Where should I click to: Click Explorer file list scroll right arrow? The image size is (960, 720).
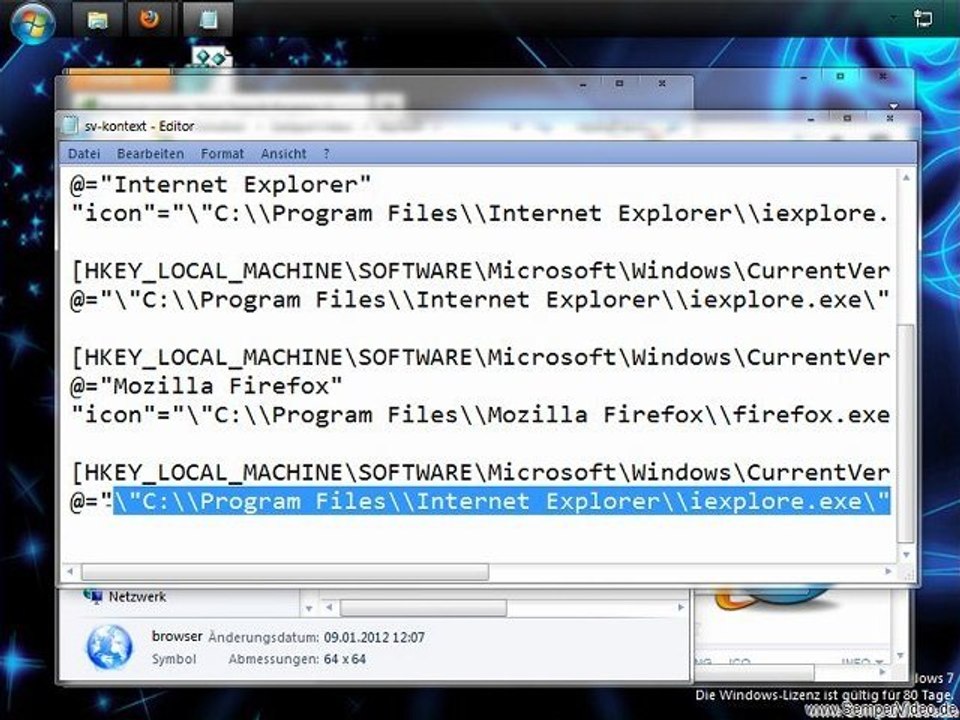[680, 607]
